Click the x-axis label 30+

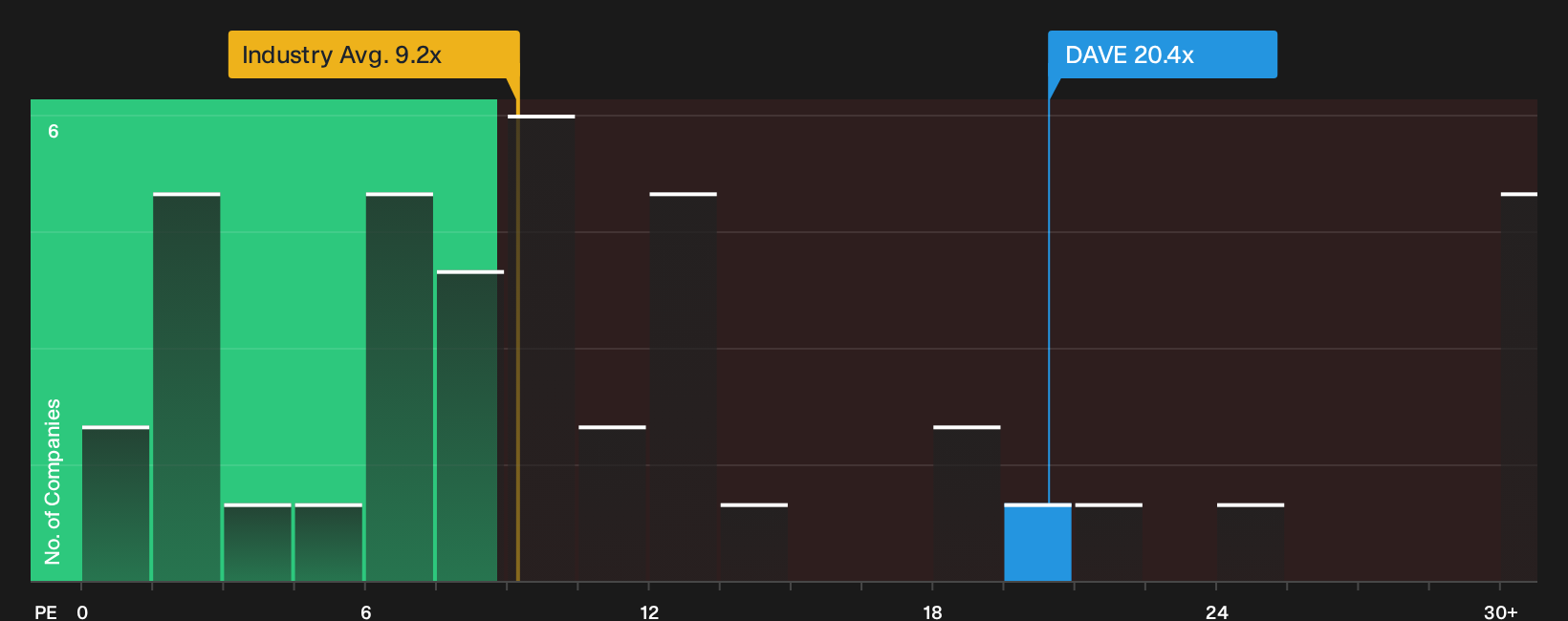[x=1500, y=612]
